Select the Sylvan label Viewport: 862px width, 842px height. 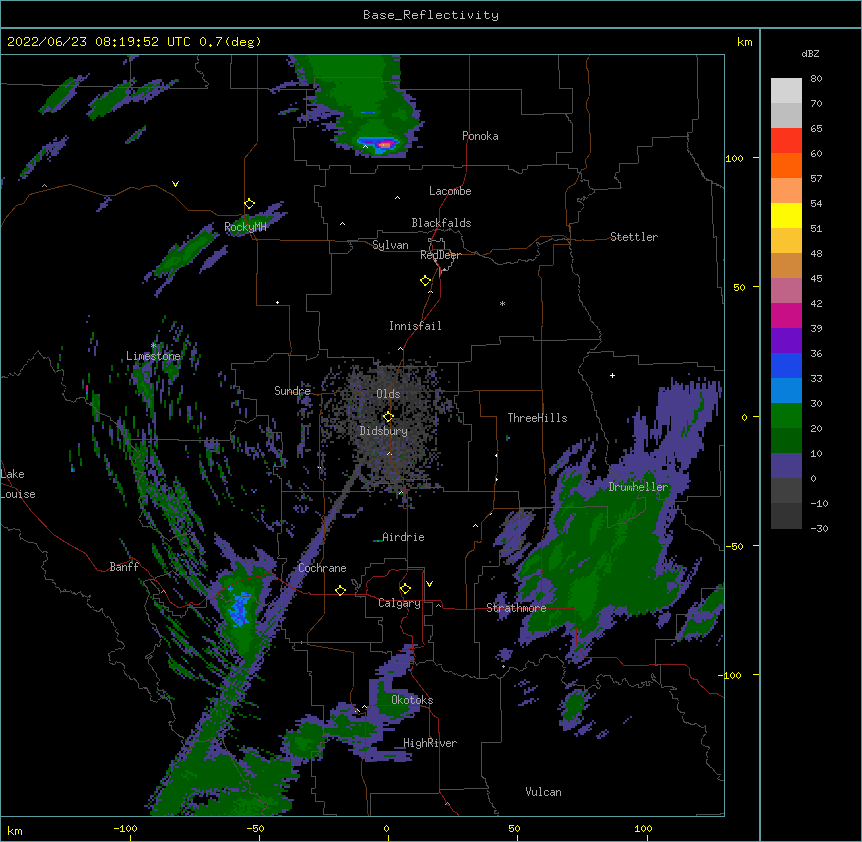(x=390, y=245)
